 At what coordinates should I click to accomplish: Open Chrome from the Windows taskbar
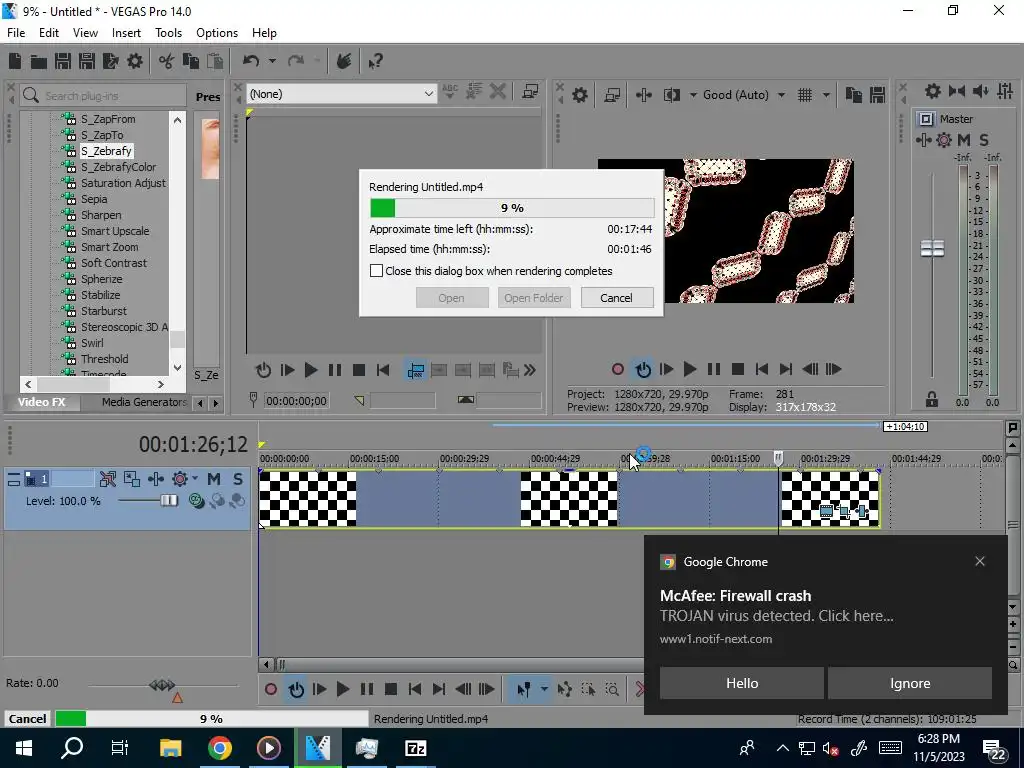[220, 748]
